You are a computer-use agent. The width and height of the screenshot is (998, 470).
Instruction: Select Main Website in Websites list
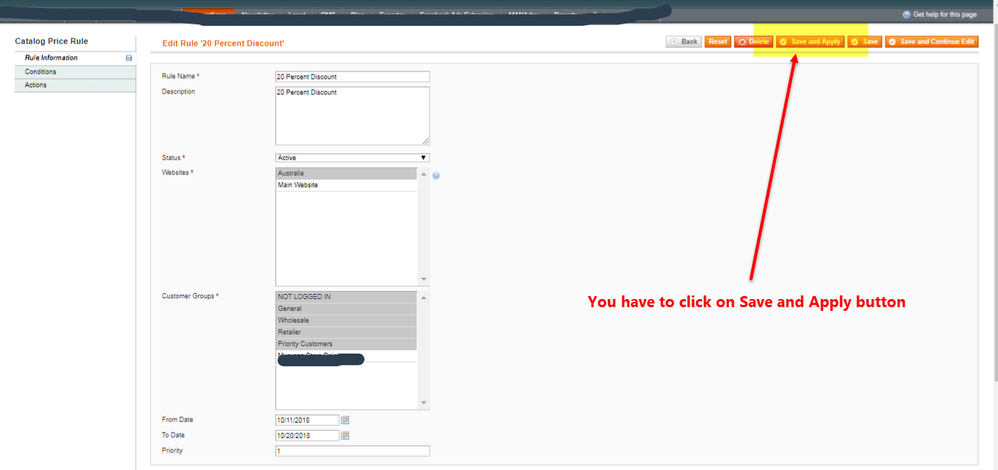(x=298, y=185)
